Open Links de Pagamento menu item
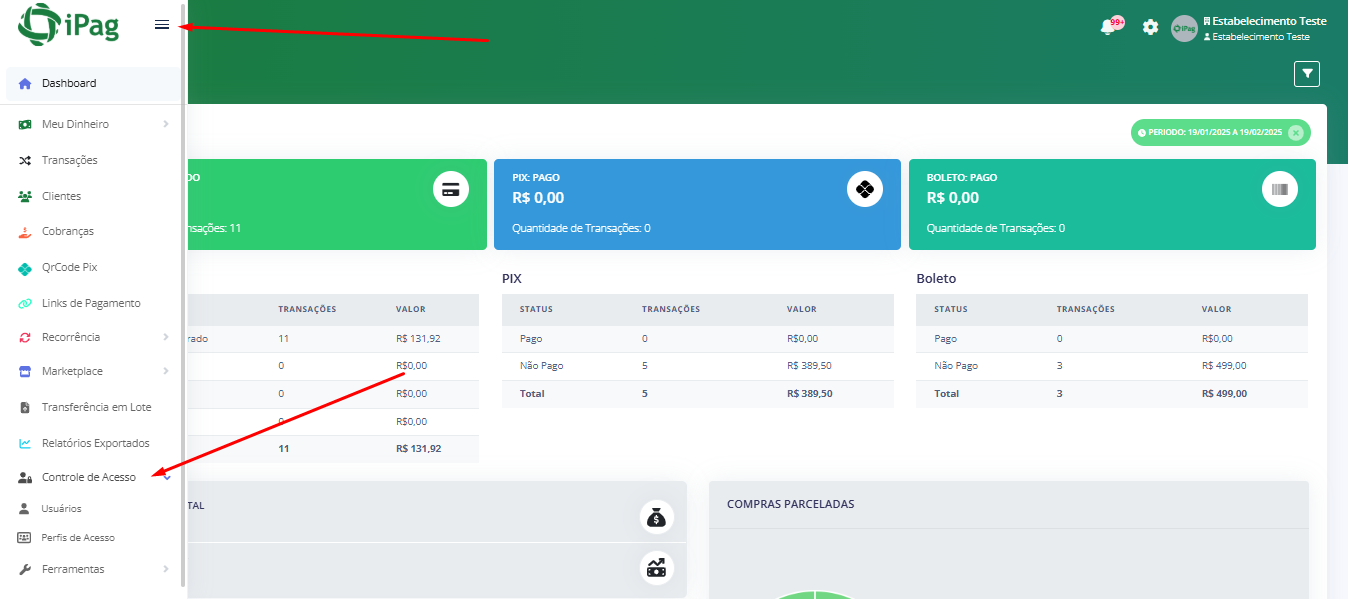 (92, 303)
